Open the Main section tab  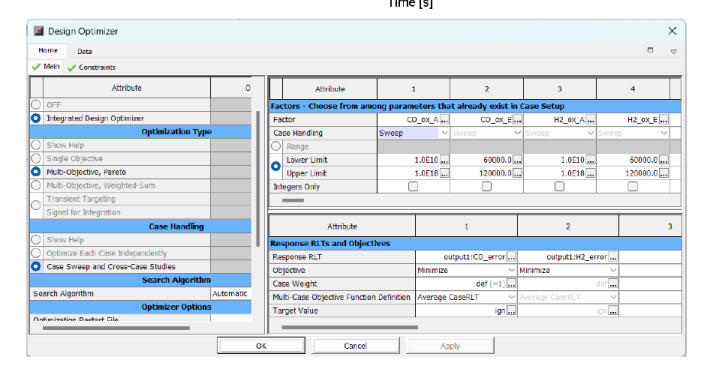[x=46, y=66]
